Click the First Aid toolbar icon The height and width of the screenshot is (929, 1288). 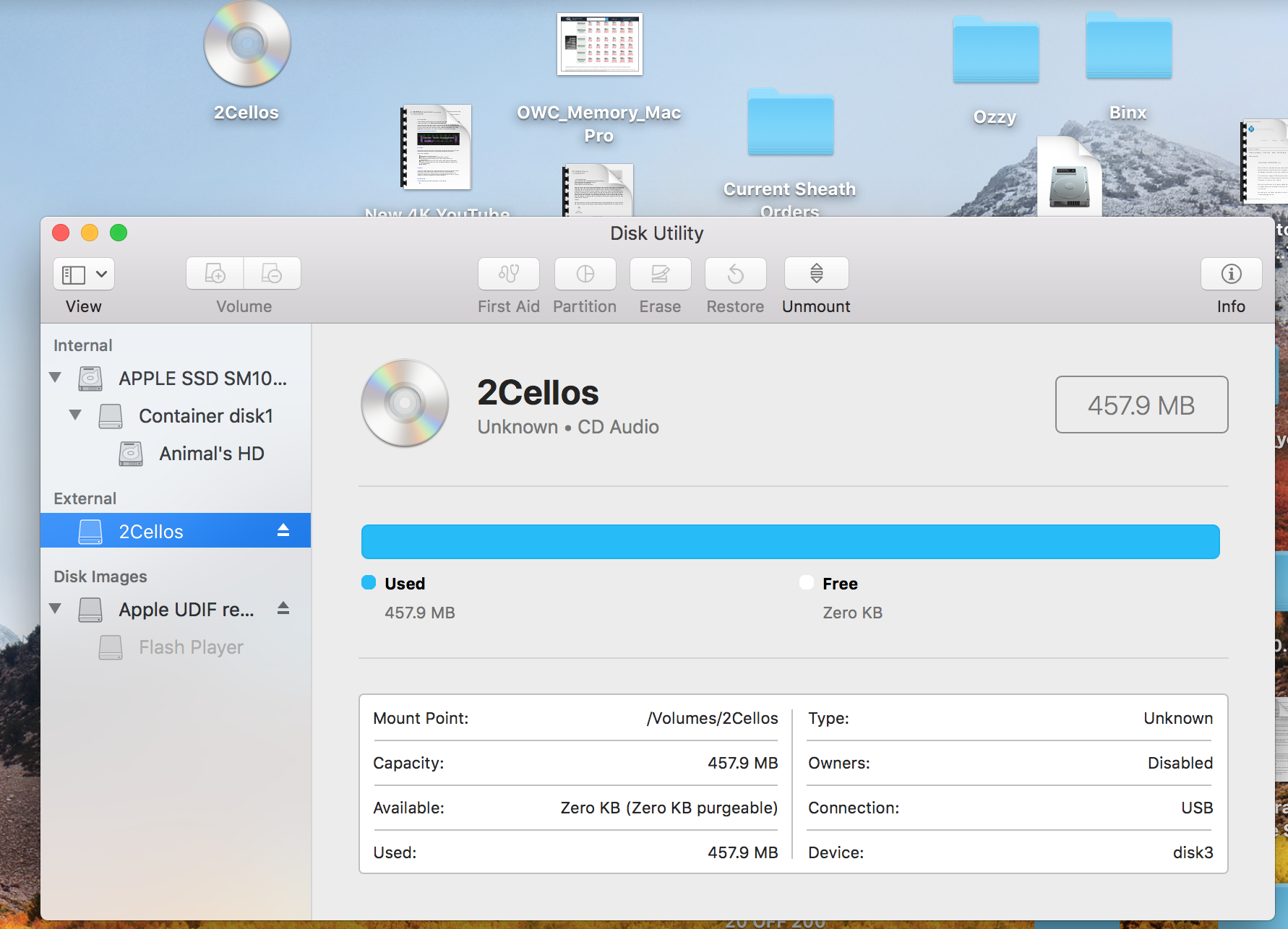pyautogui.click(x=509, y=274)
